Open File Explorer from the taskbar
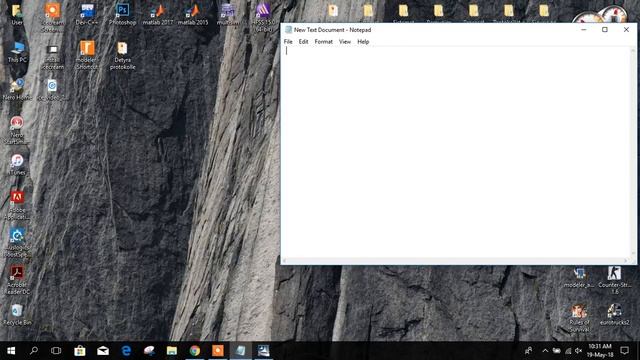 (x=172, y=351)
